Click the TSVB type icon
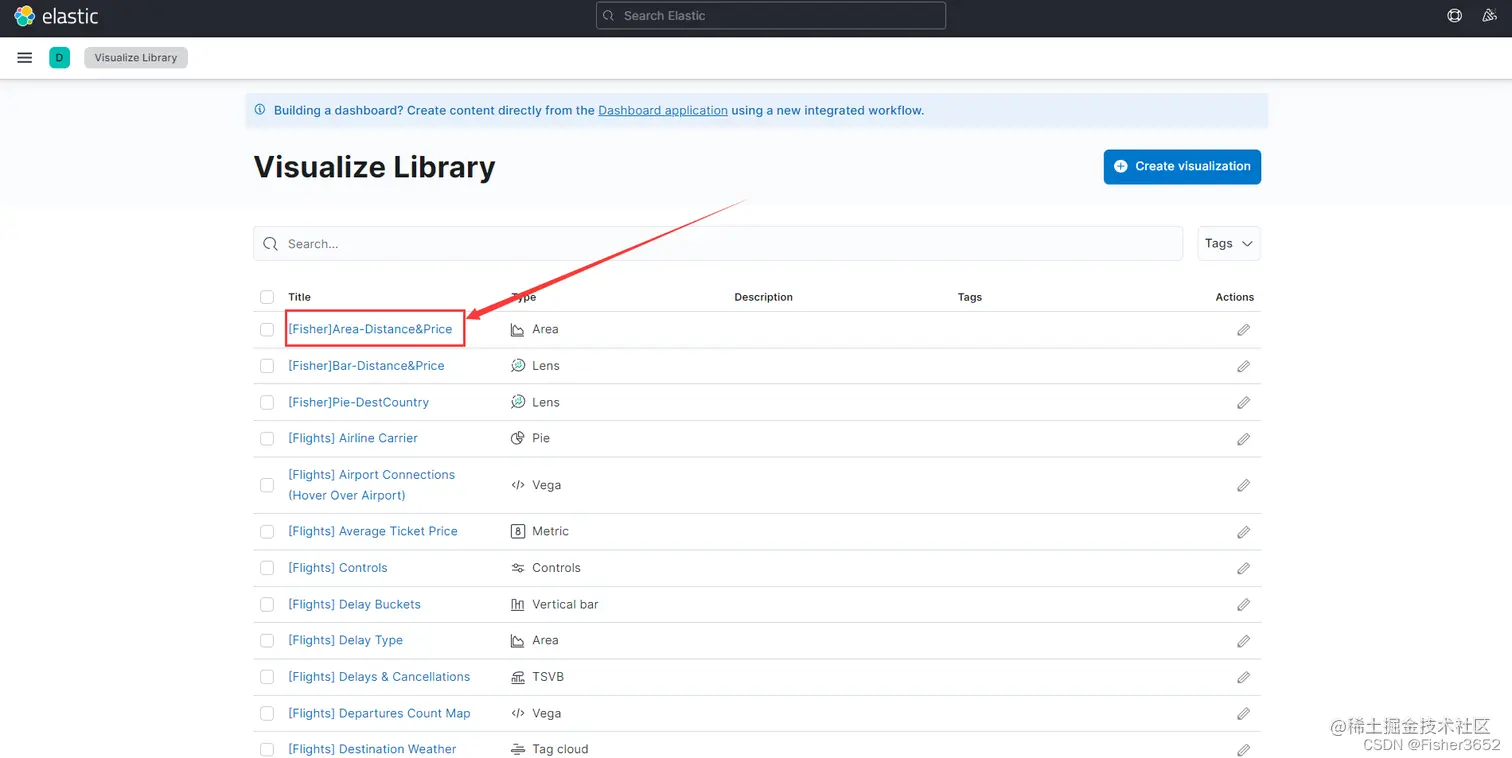This screenshot has height=758, width=1512. pyautogui.click(x=518, y=677)
